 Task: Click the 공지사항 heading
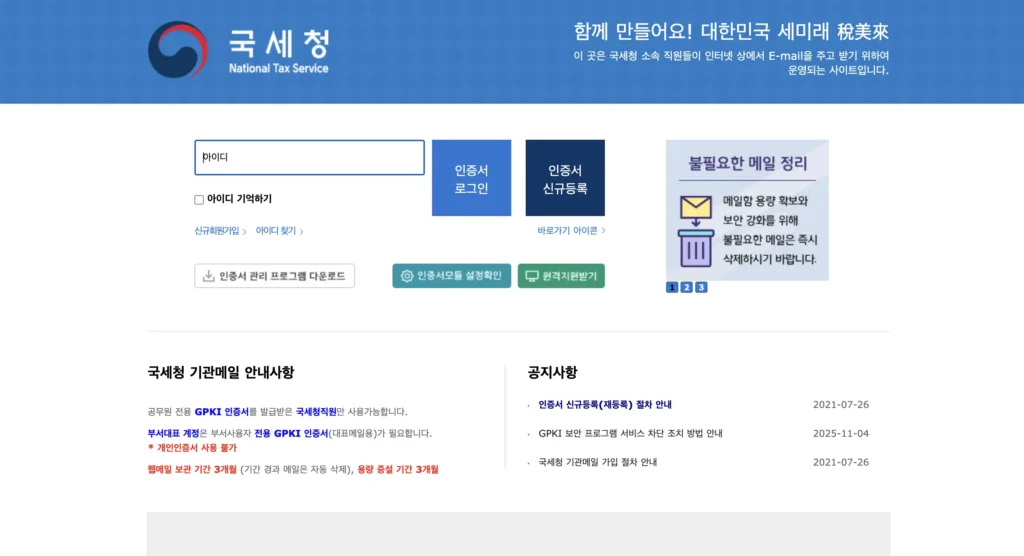[552, 372]
